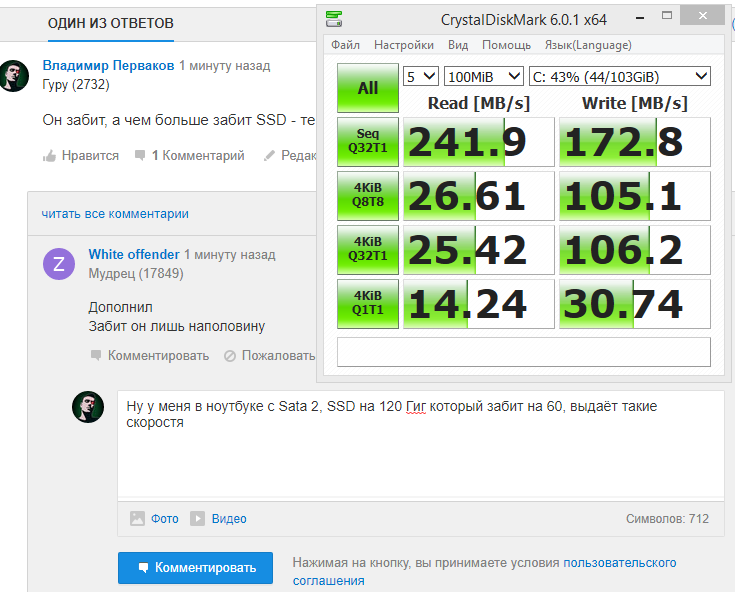Click the blue Комментировать submit button
Image resolution: width=735 pixels, height=592 pixels.
(195, 568)
